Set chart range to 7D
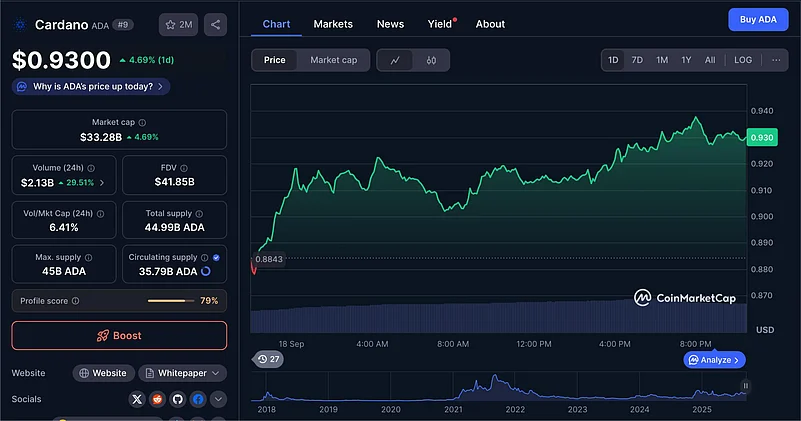 click(x=637, y=60)
